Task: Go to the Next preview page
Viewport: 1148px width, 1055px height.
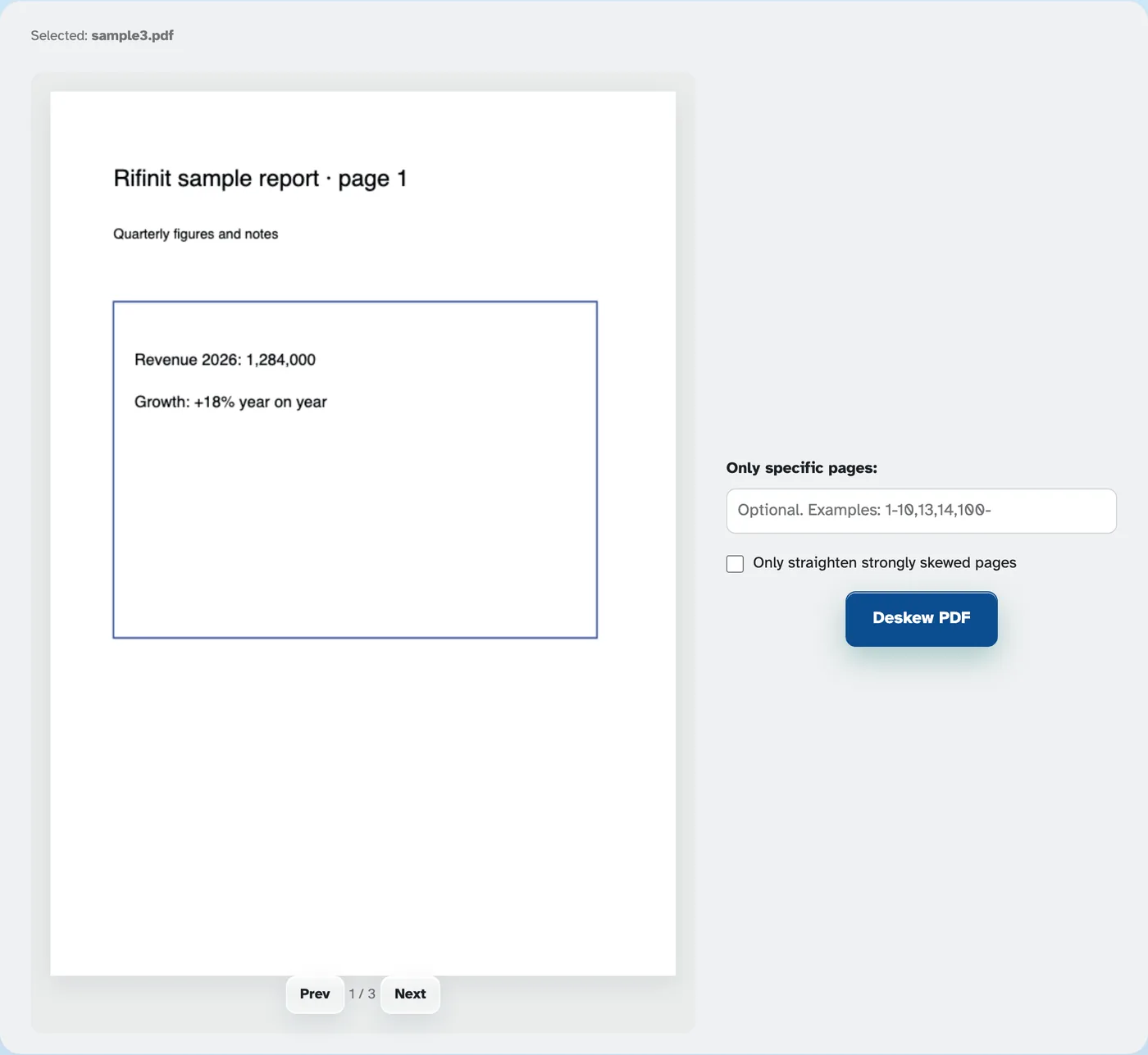Action: tap(410, 994)
